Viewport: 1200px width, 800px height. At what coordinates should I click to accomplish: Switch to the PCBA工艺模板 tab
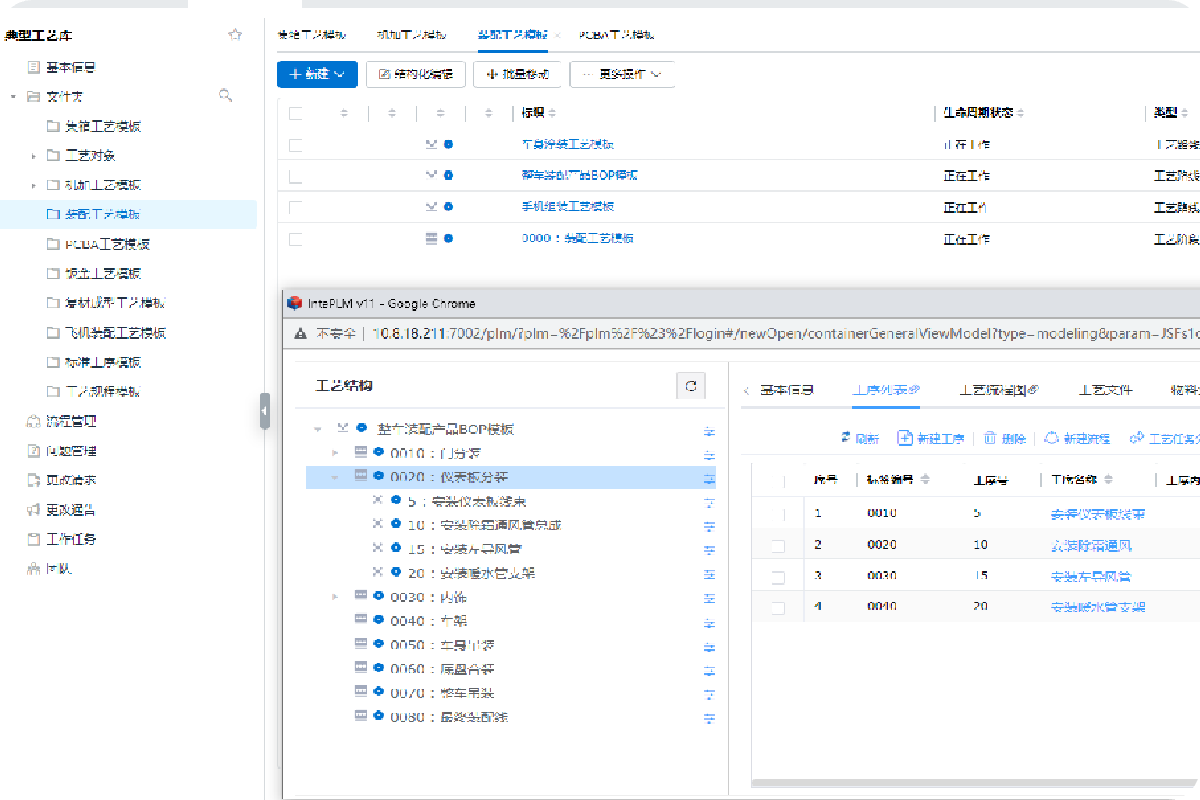tap(616, 34)
